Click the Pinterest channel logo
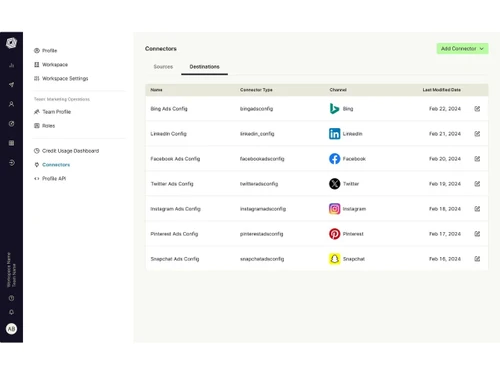The image size is (500, 375). click(x=334, y=234)
